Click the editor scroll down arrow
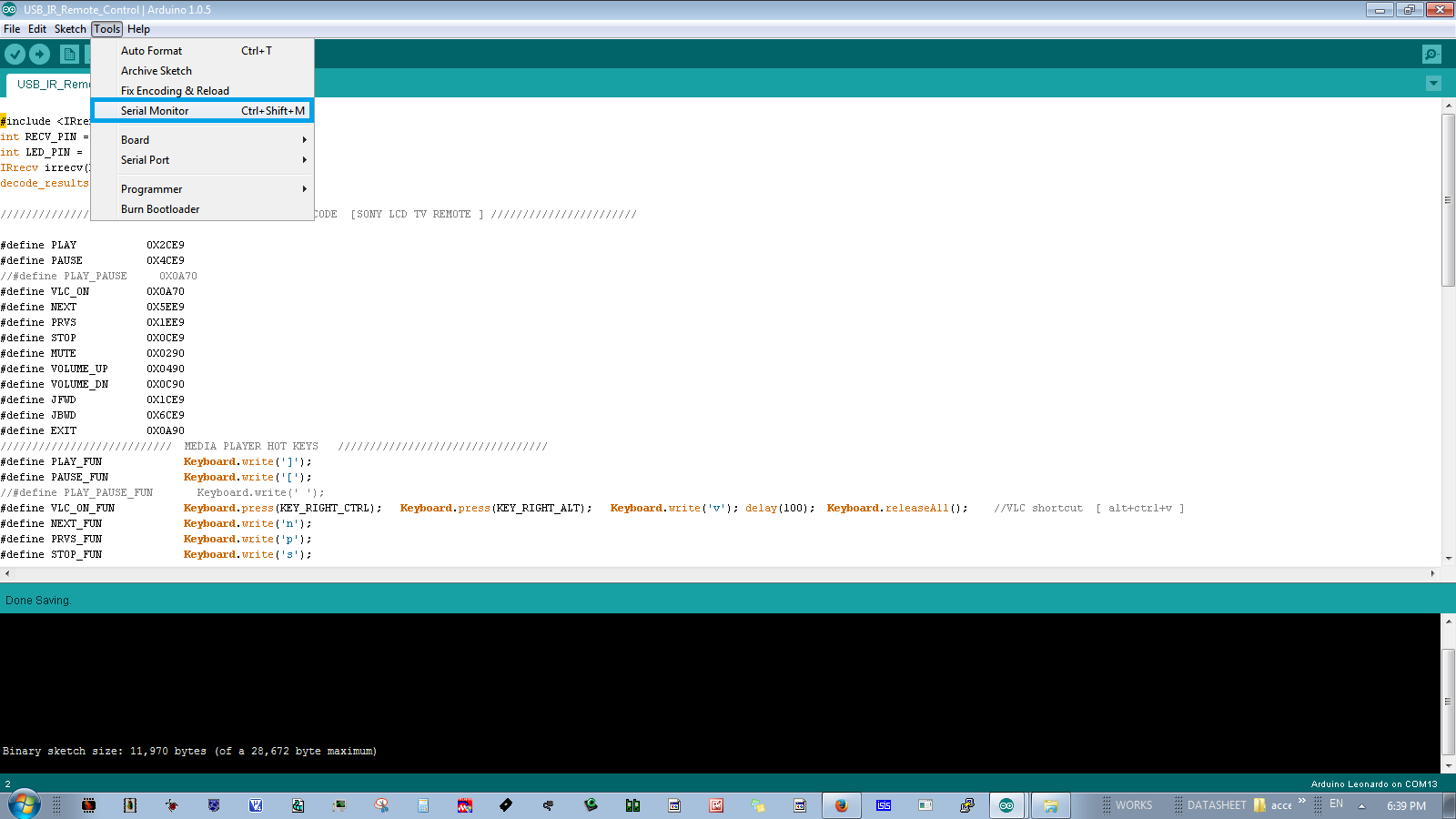This screenshot has height=819, width=1456. click(1448, 559)
